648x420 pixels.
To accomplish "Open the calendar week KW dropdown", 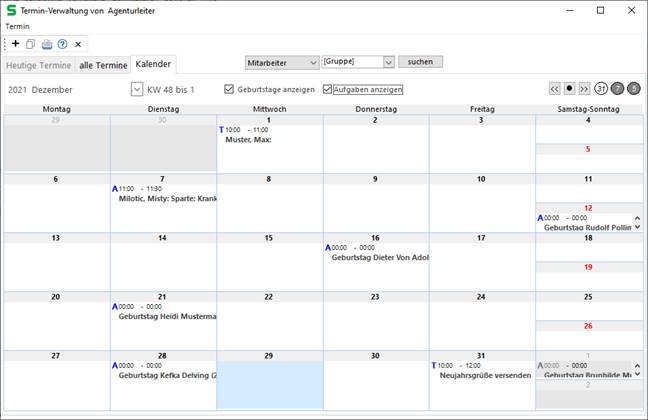I will (137, 89).
